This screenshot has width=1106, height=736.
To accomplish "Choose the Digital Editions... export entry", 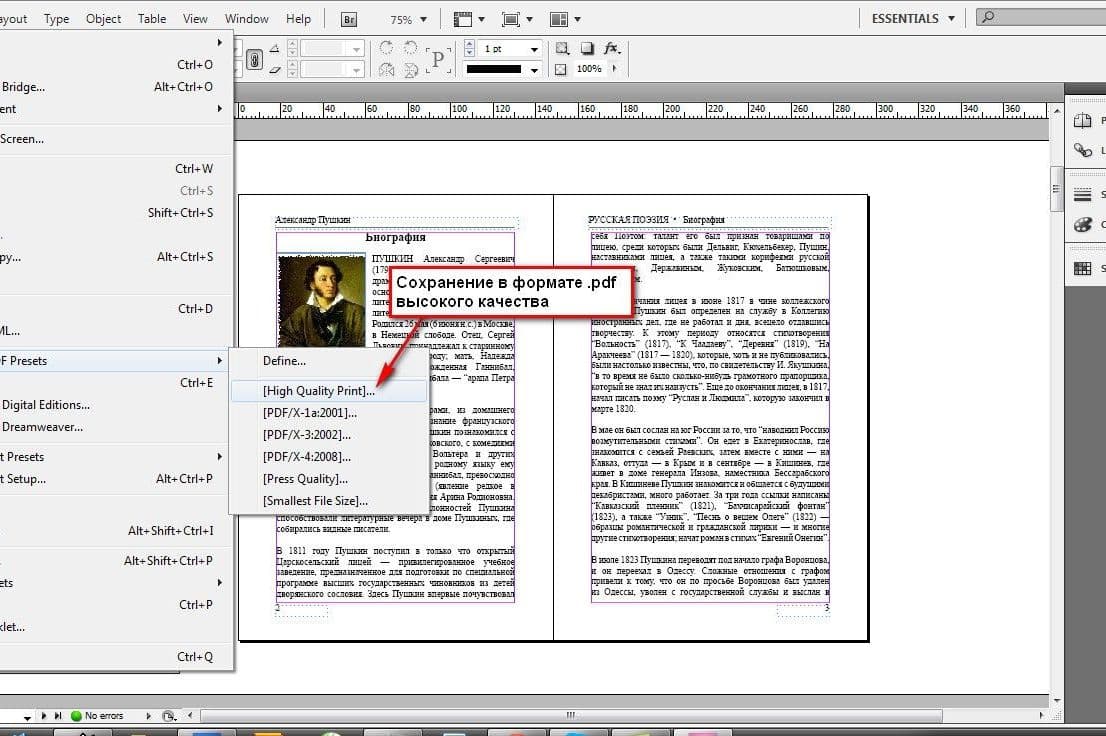I will point(115,404).
